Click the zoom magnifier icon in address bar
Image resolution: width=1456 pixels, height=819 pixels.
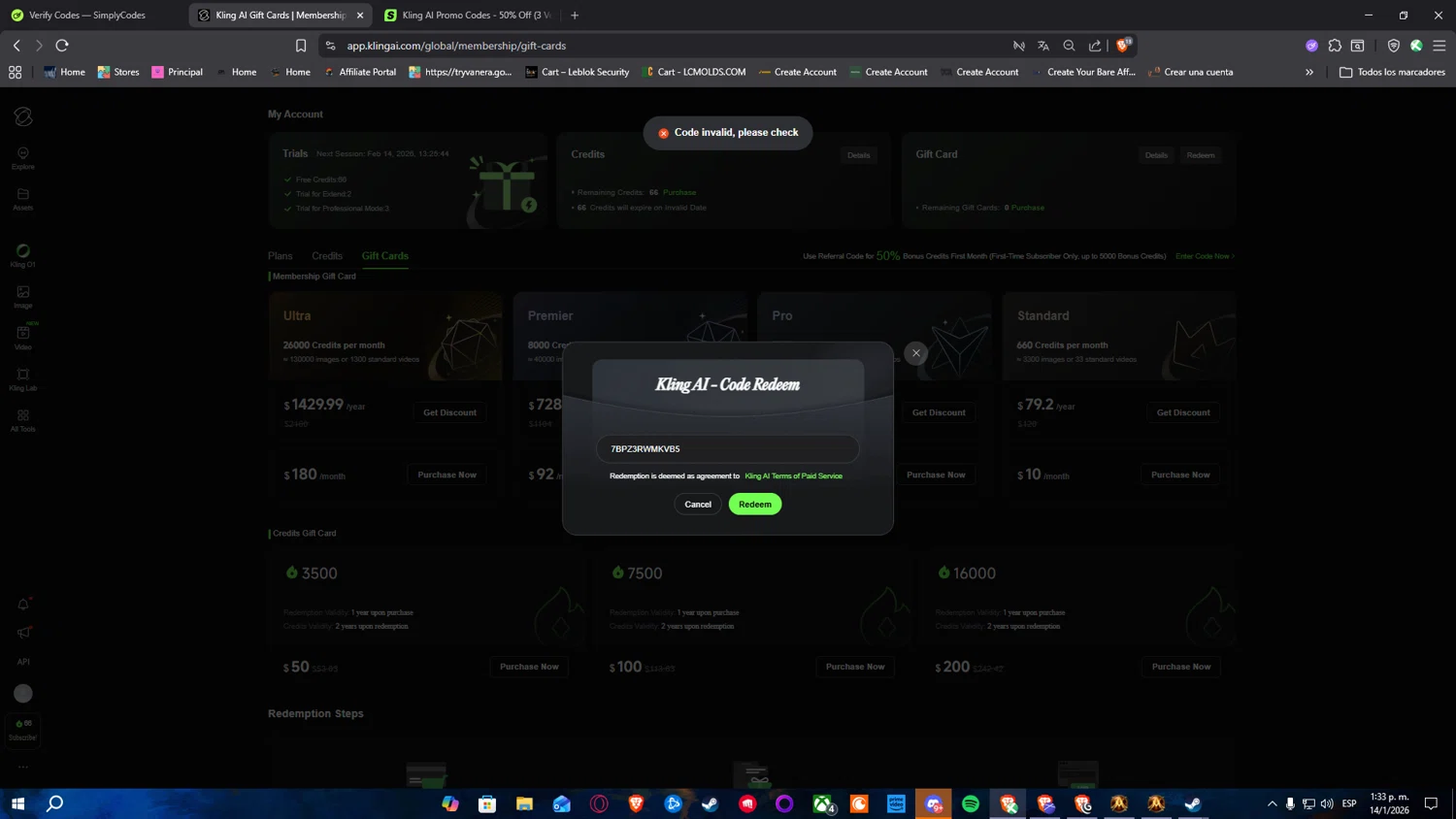[x=1069, y=46]
